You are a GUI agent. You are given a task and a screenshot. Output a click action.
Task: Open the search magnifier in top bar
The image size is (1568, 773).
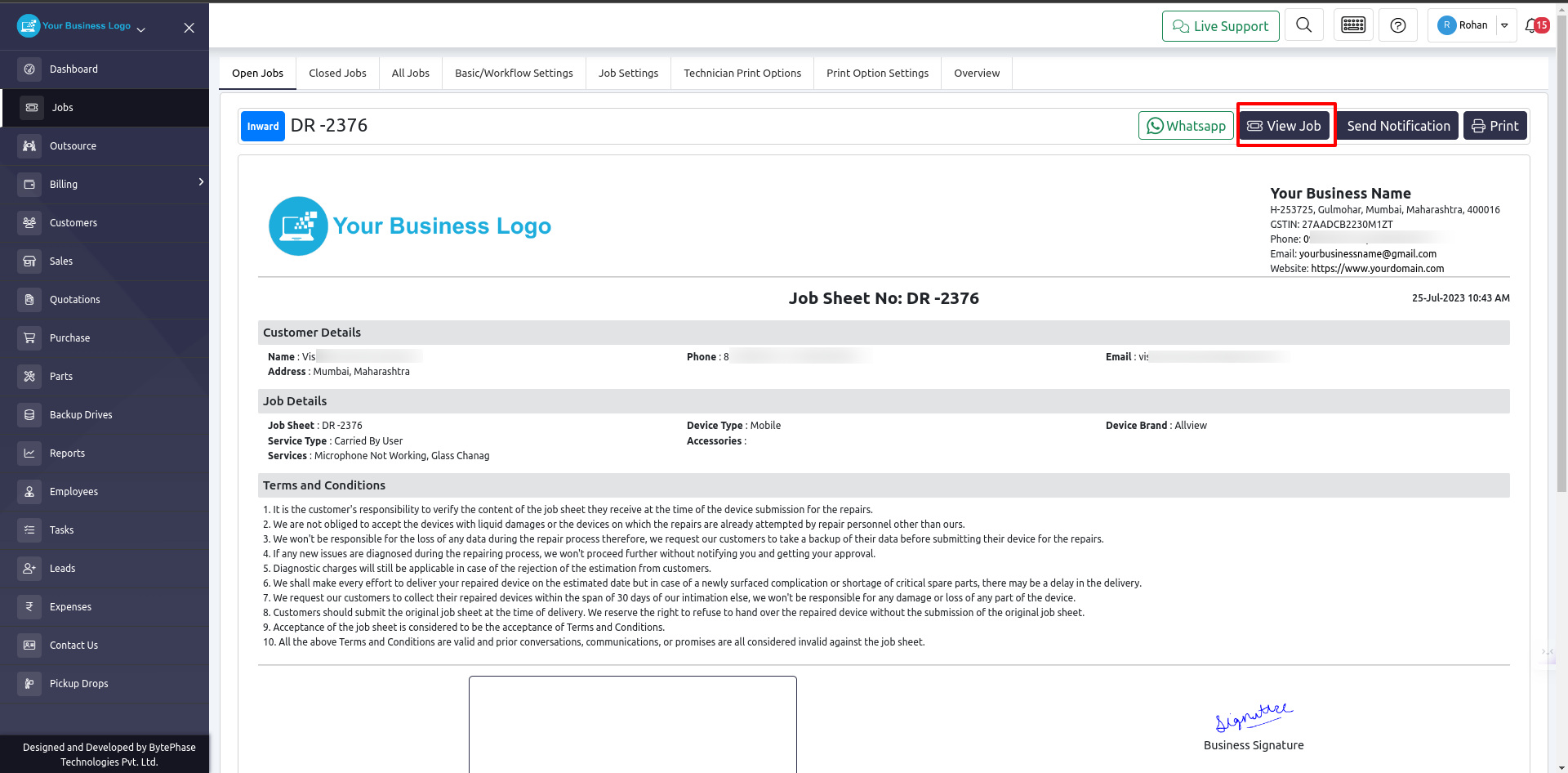(x=1304, y=25)
